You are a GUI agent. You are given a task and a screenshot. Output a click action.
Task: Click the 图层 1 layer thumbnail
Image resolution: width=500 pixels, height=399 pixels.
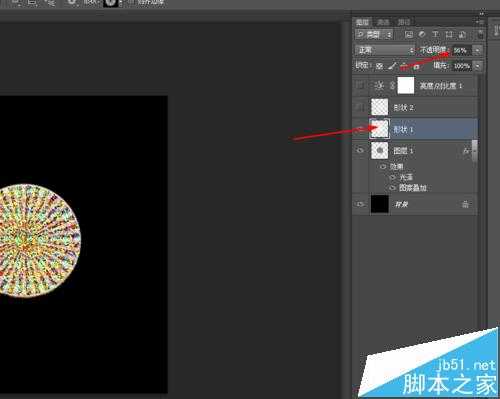(380, 151)
